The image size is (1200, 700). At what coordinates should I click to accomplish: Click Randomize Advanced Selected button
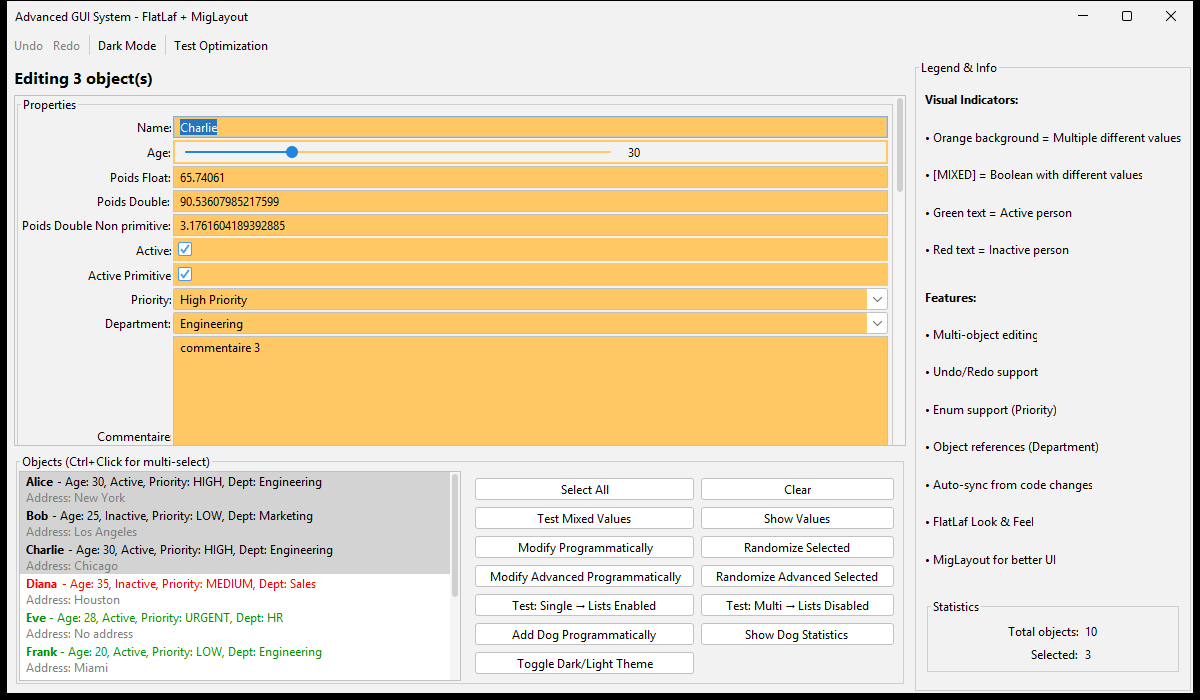pos(797,577)
